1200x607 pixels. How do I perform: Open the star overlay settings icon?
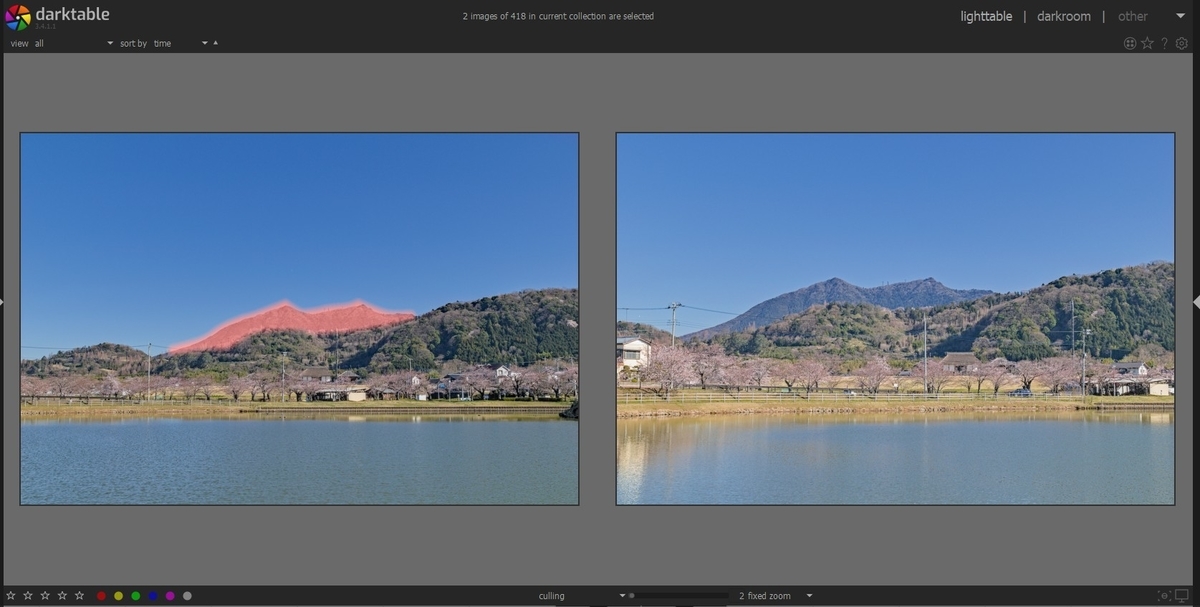point(1147,43)
